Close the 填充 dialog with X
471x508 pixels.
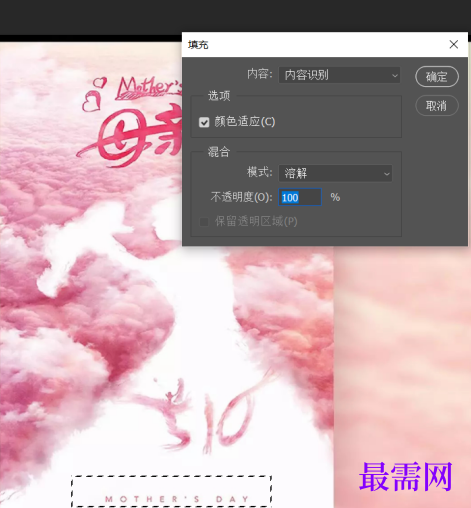click(x=453, y=44)
